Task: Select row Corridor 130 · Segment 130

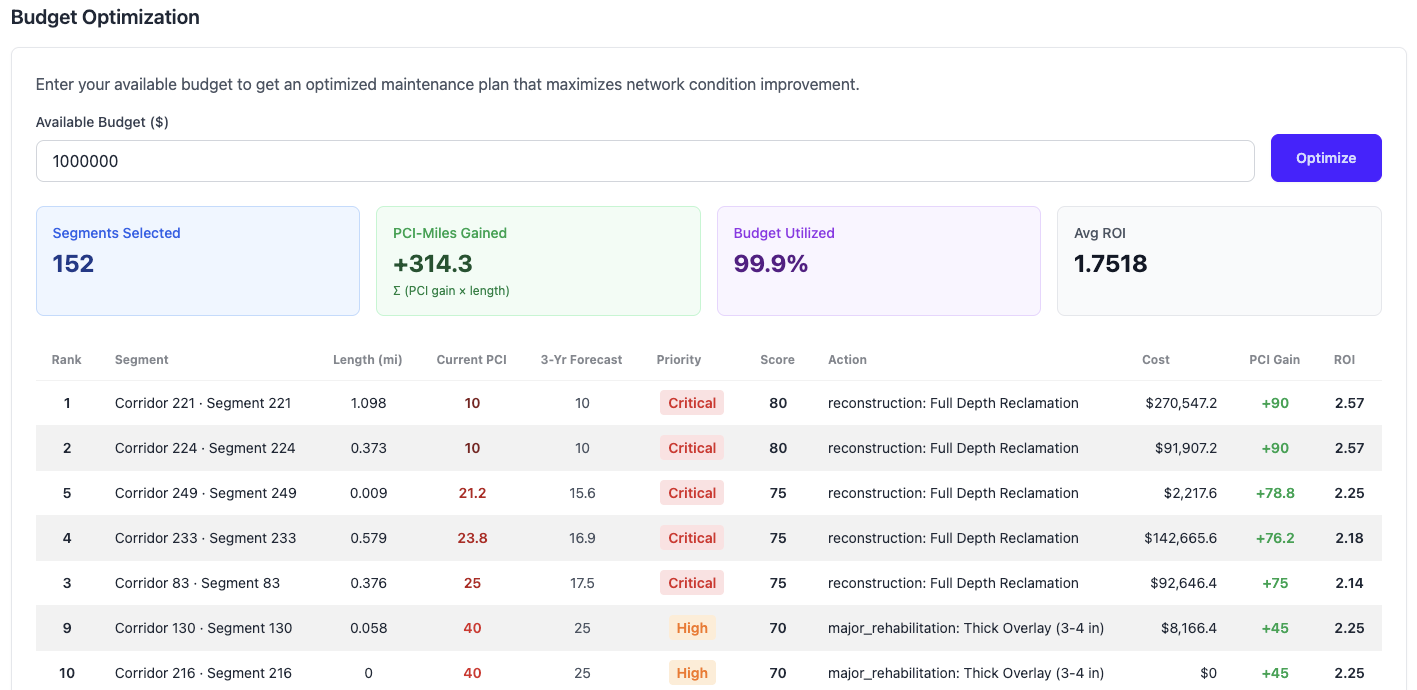Action: tap(709, 628)
